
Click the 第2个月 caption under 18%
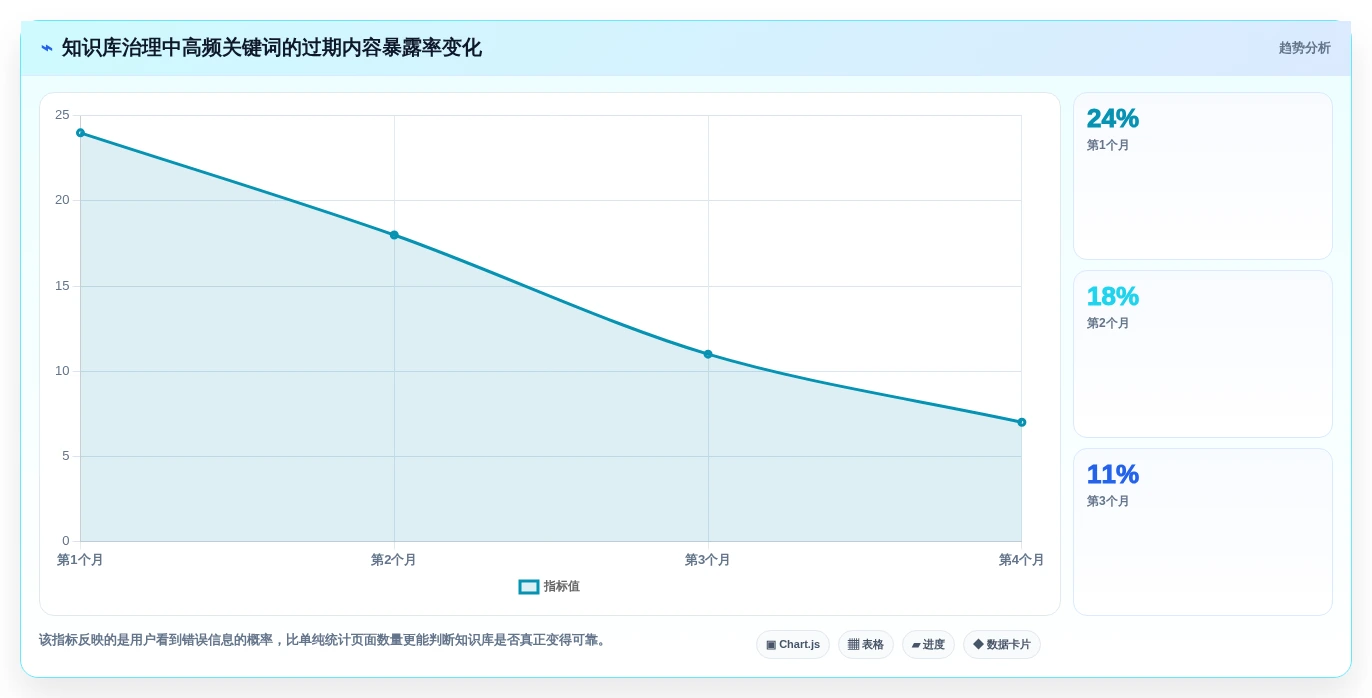pyautogui.click(x=1108, y=323)
